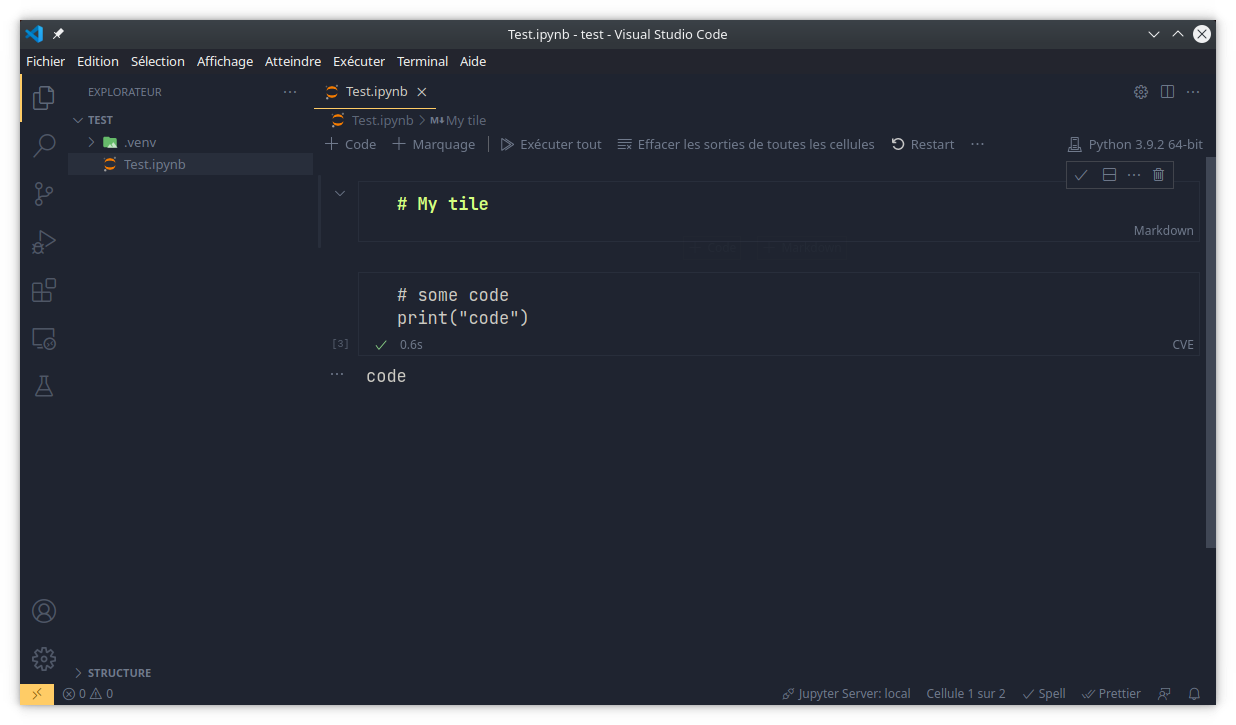
Task: Open the Explorer view in activity bar
Action: (x=44, y=97)
